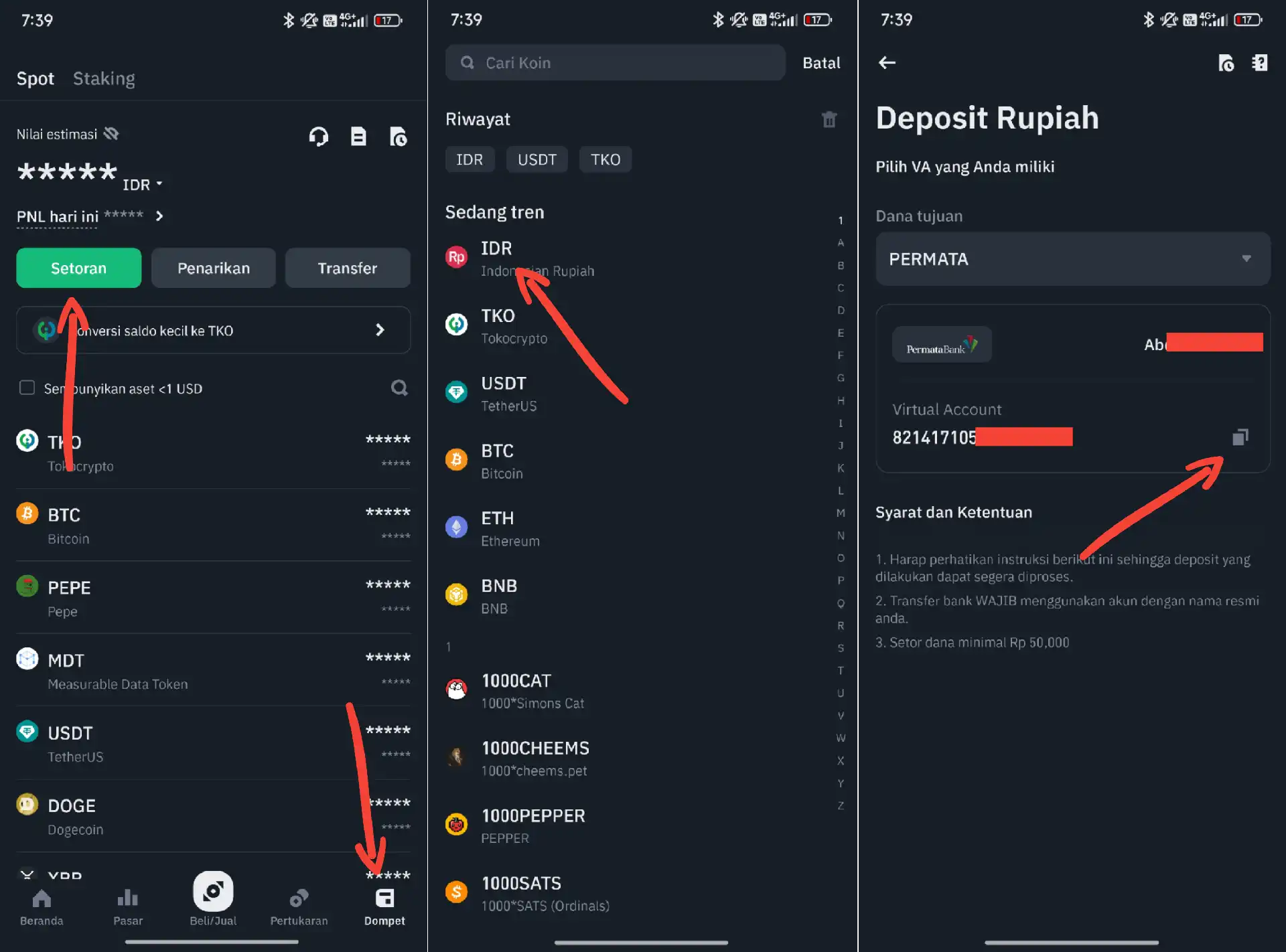Open customer support headset icon
1286x952 pixels.
click(x=319, y=137)
